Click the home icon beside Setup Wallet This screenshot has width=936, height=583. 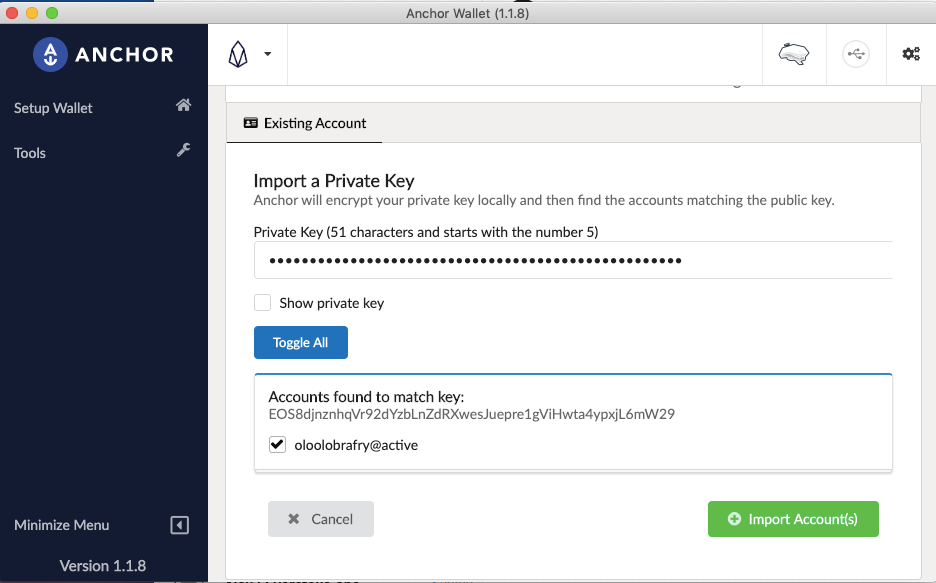point(183,105)
